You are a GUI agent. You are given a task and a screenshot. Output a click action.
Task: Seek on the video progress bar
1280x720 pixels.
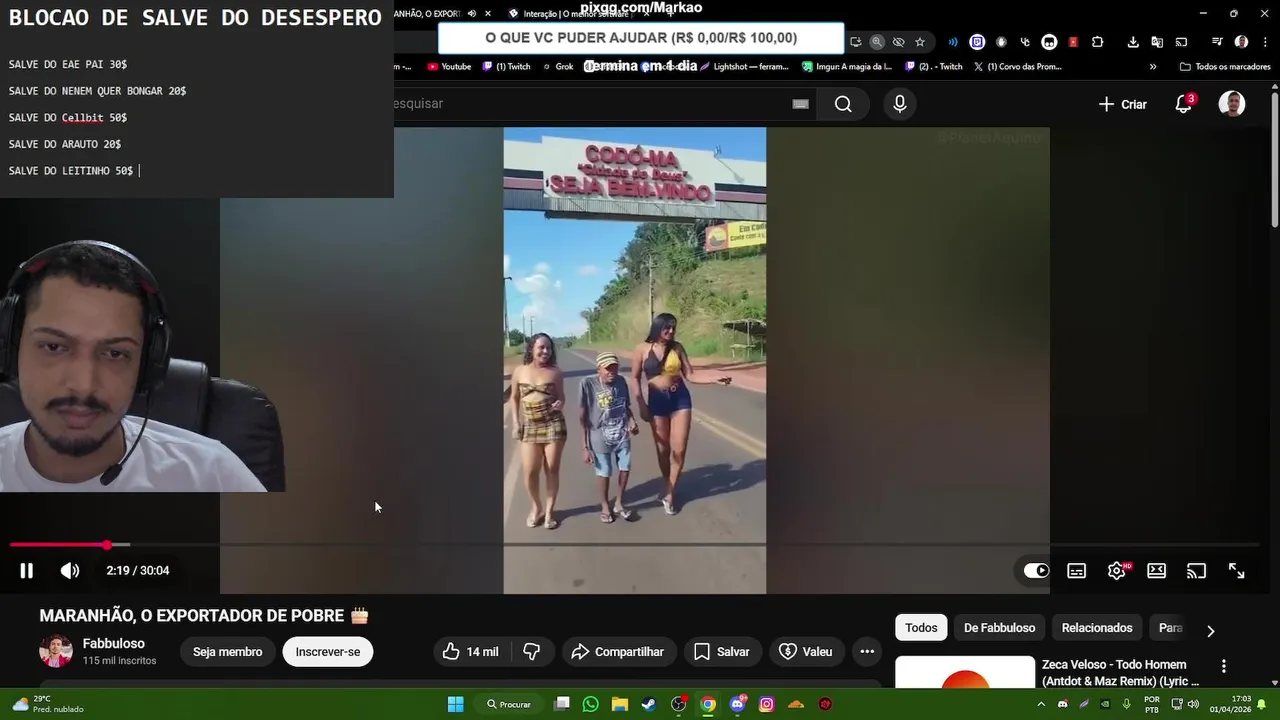[635, 545]
